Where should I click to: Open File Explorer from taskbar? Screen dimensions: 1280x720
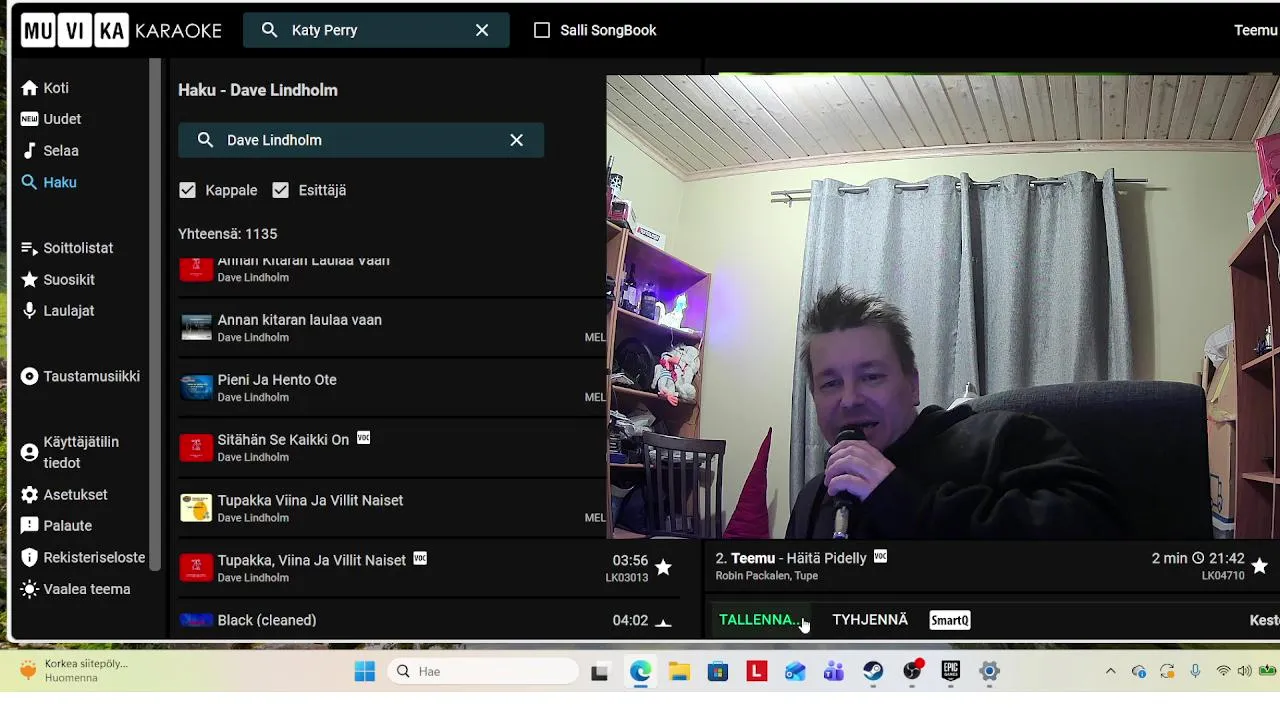click(679, 672)
